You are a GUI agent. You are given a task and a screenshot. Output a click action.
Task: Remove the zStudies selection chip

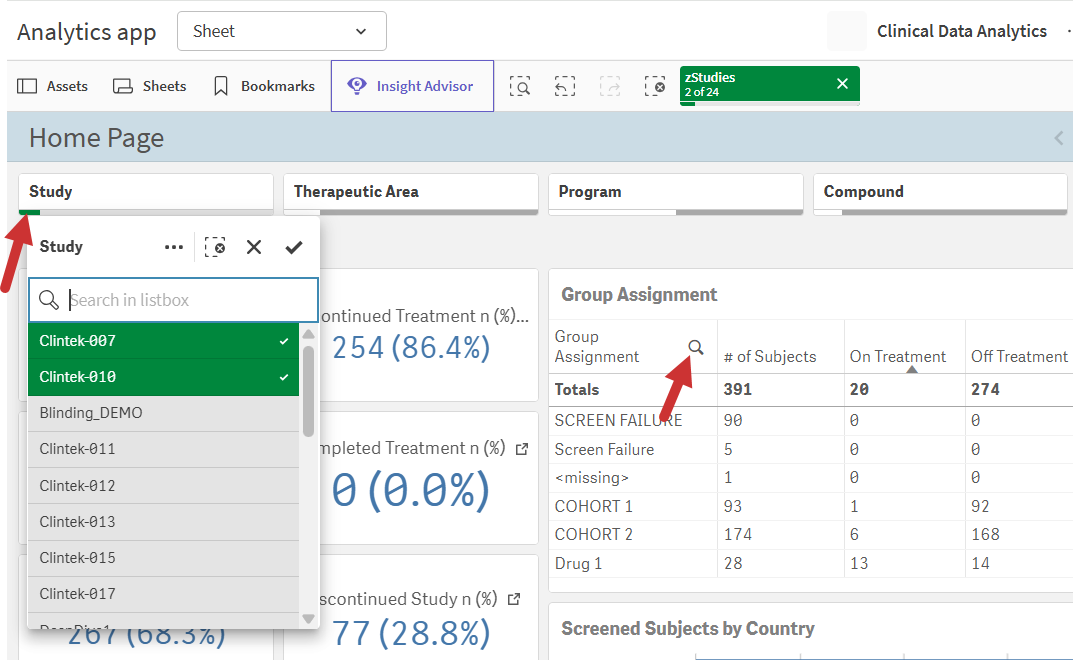pyautogui.click(x=842, y=84)
